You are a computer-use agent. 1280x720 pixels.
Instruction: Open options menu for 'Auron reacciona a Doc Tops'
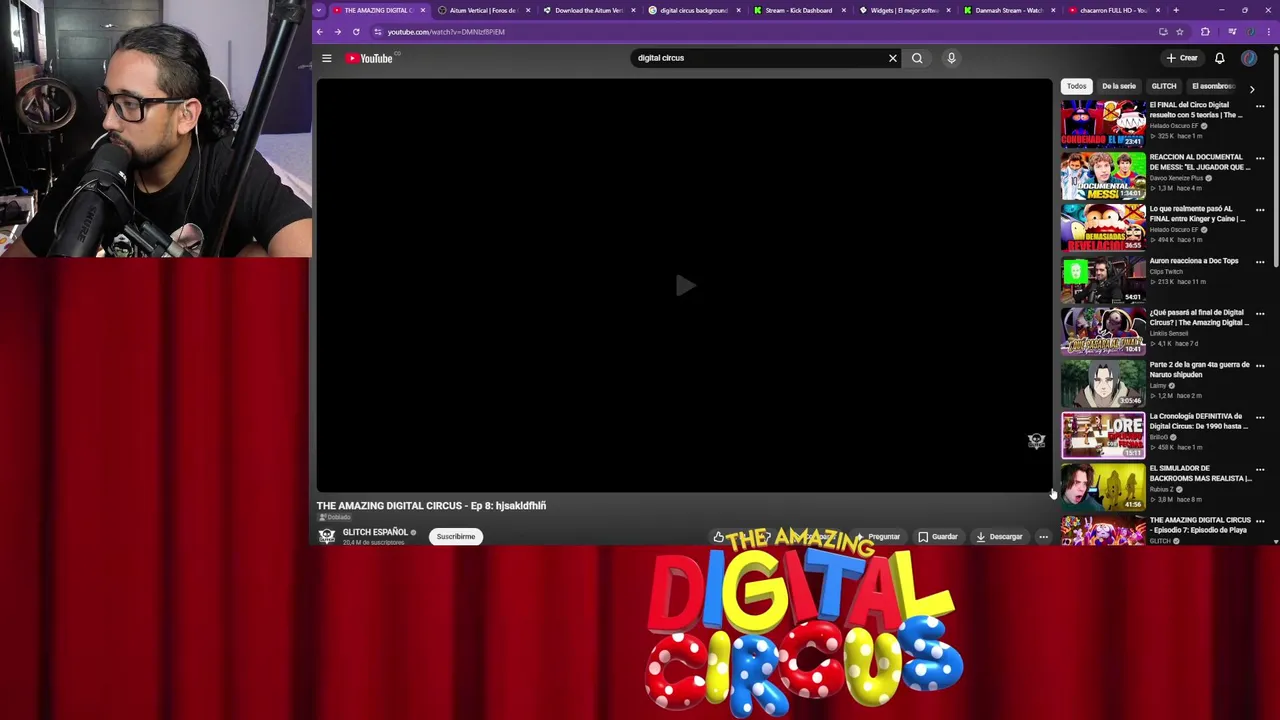(1260, 262)
